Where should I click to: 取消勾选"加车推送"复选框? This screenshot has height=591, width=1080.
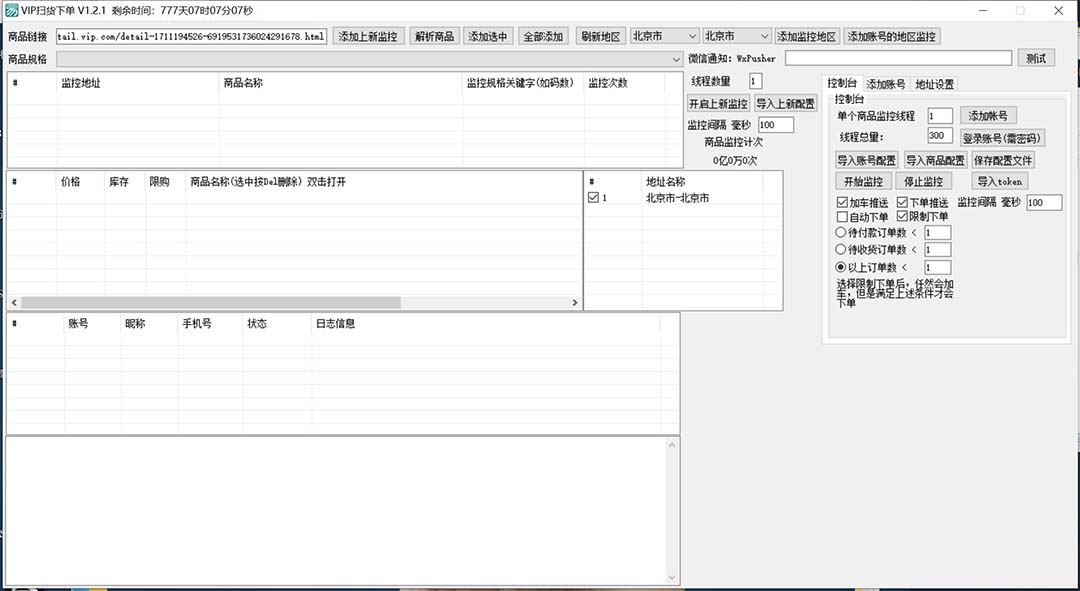point(842,202)
